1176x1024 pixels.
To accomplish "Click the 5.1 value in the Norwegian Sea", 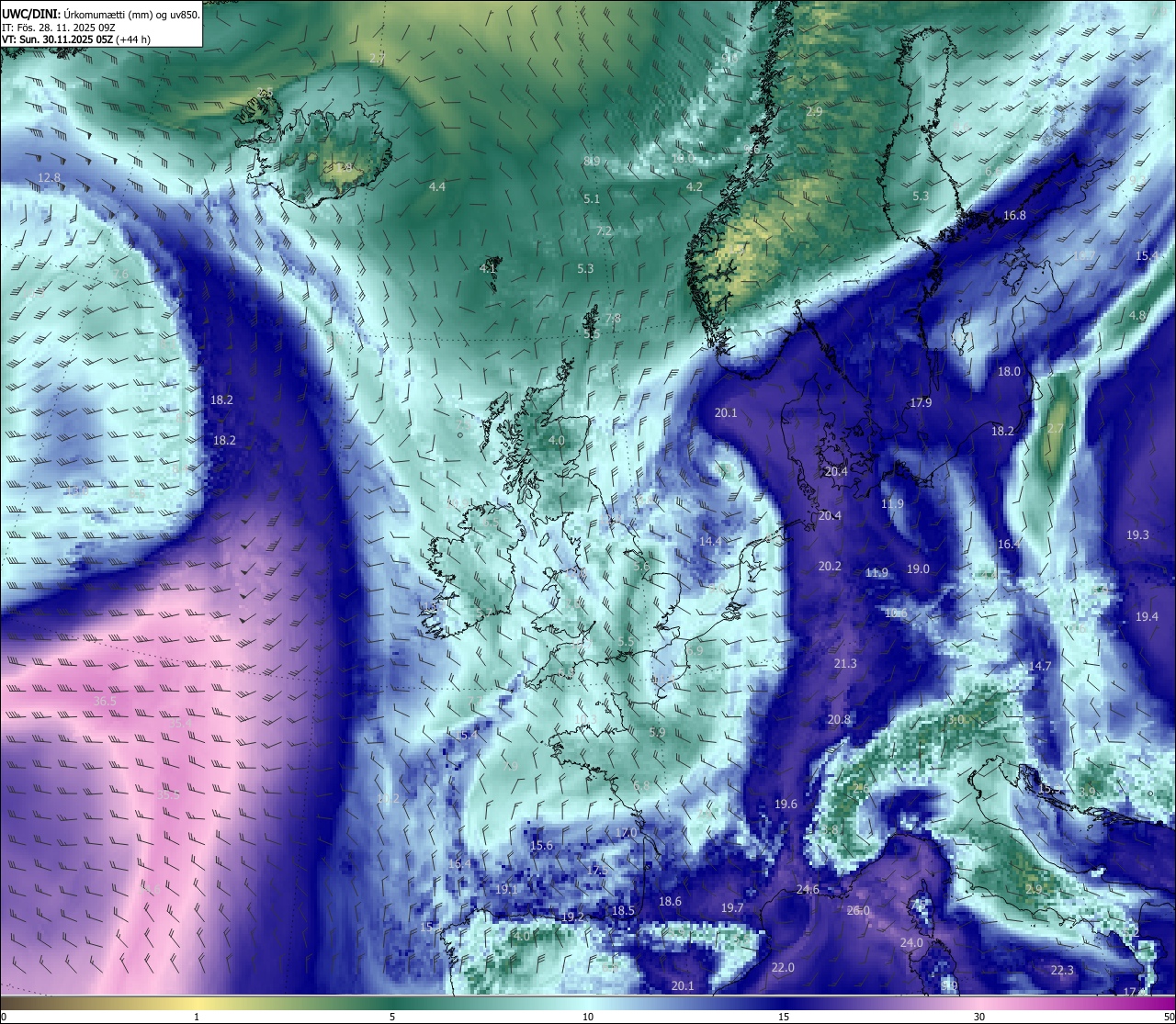I will point(592,198).
